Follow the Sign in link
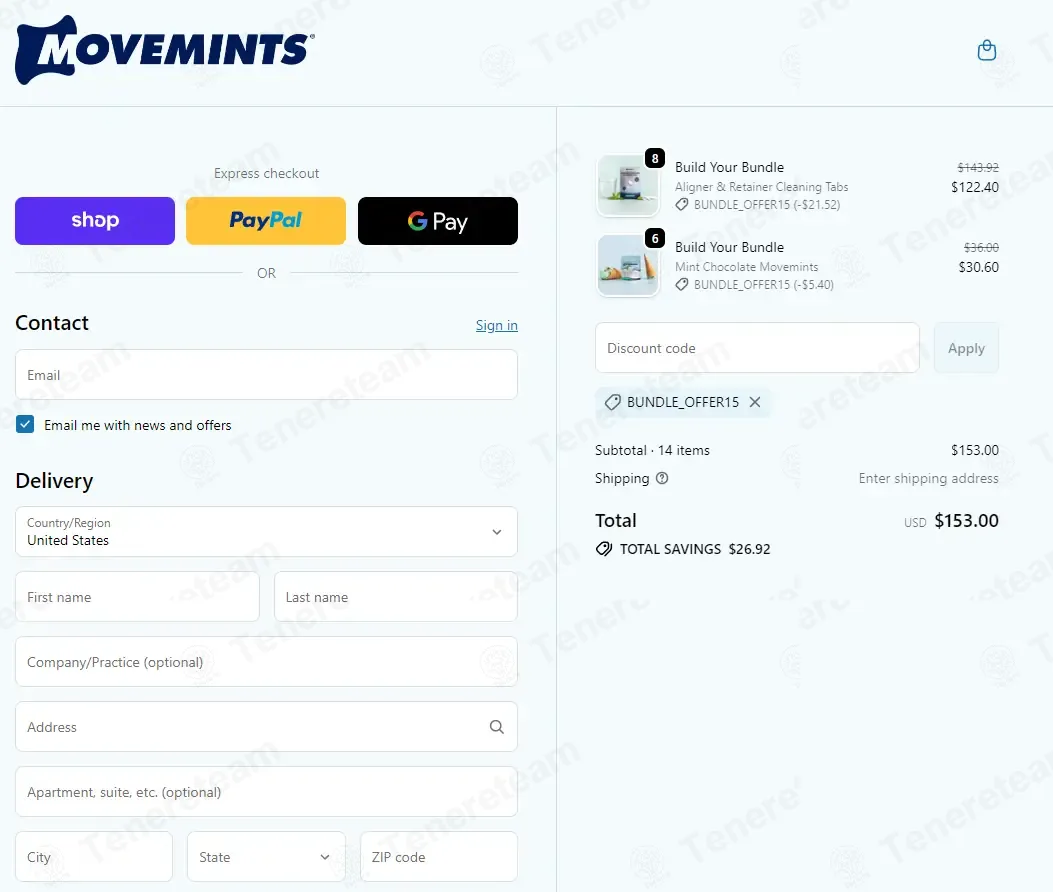 [x=496, y=325]
